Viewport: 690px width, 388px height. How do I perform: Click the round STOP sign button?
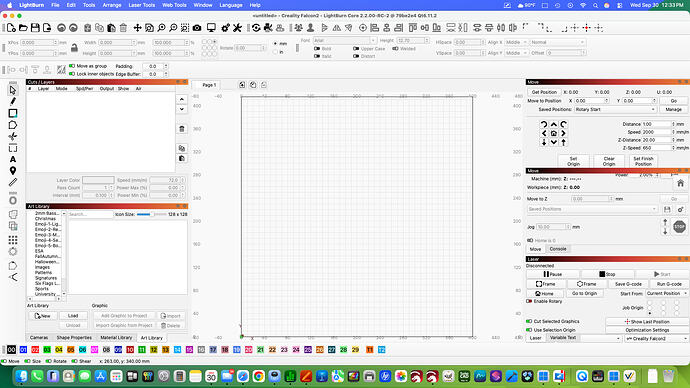pos(679,227)
